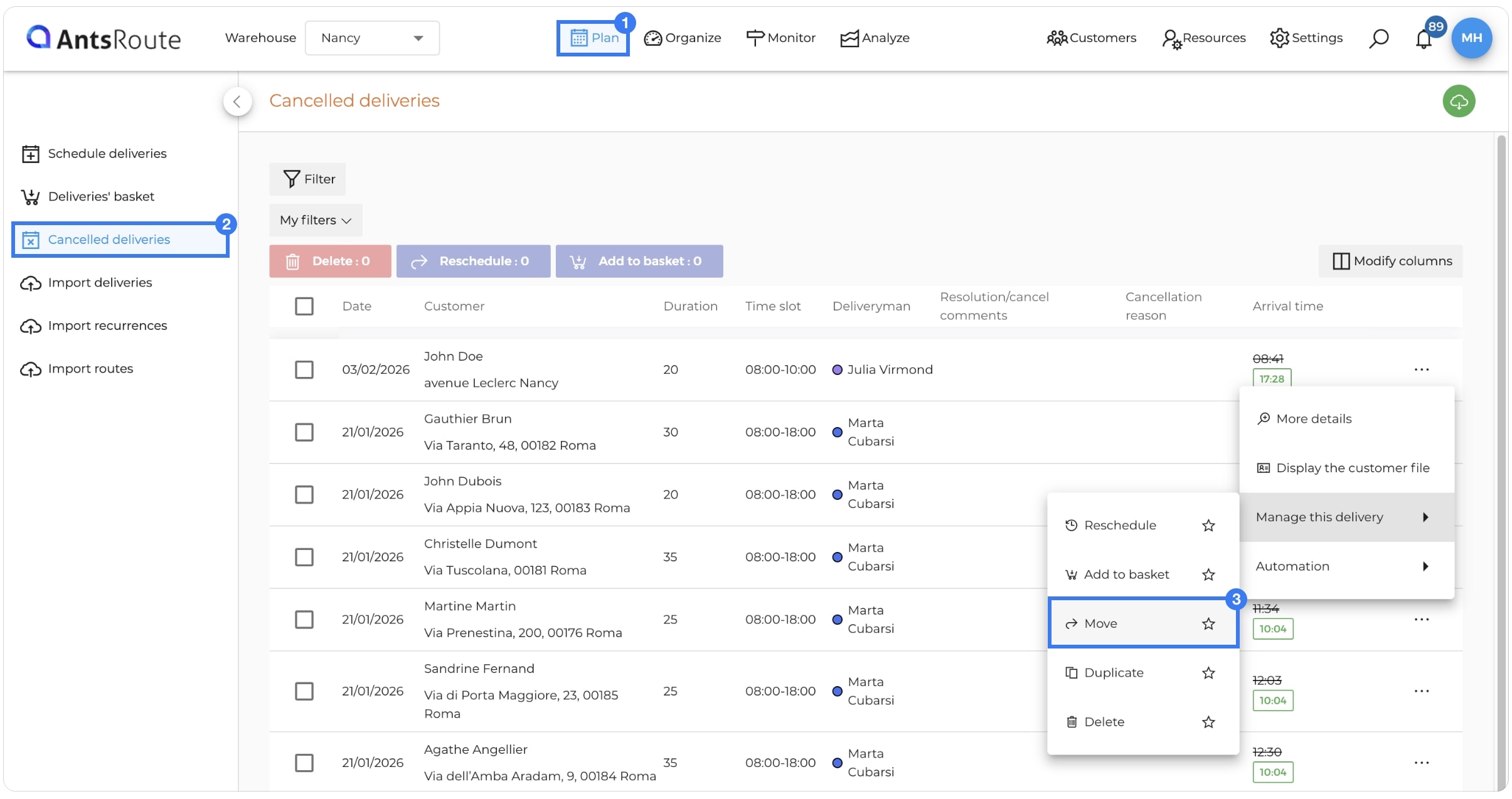Open the three-dot menu for Martine Martin
Viewport: 1512px width, 799px height.
pos(1422,620)
